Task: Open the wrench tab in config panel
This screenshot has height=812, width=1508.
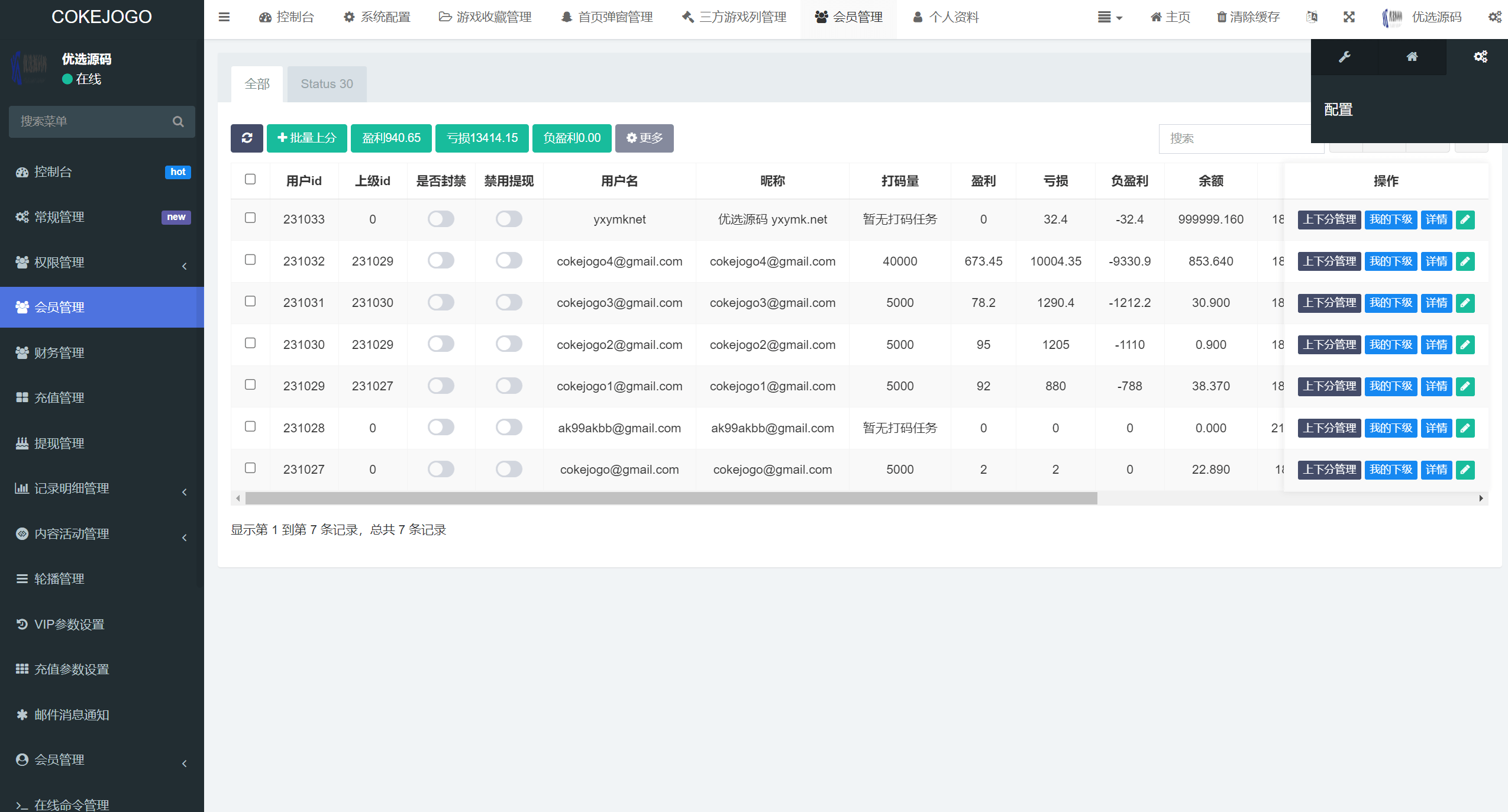Action: click(x=1345, y=57)
